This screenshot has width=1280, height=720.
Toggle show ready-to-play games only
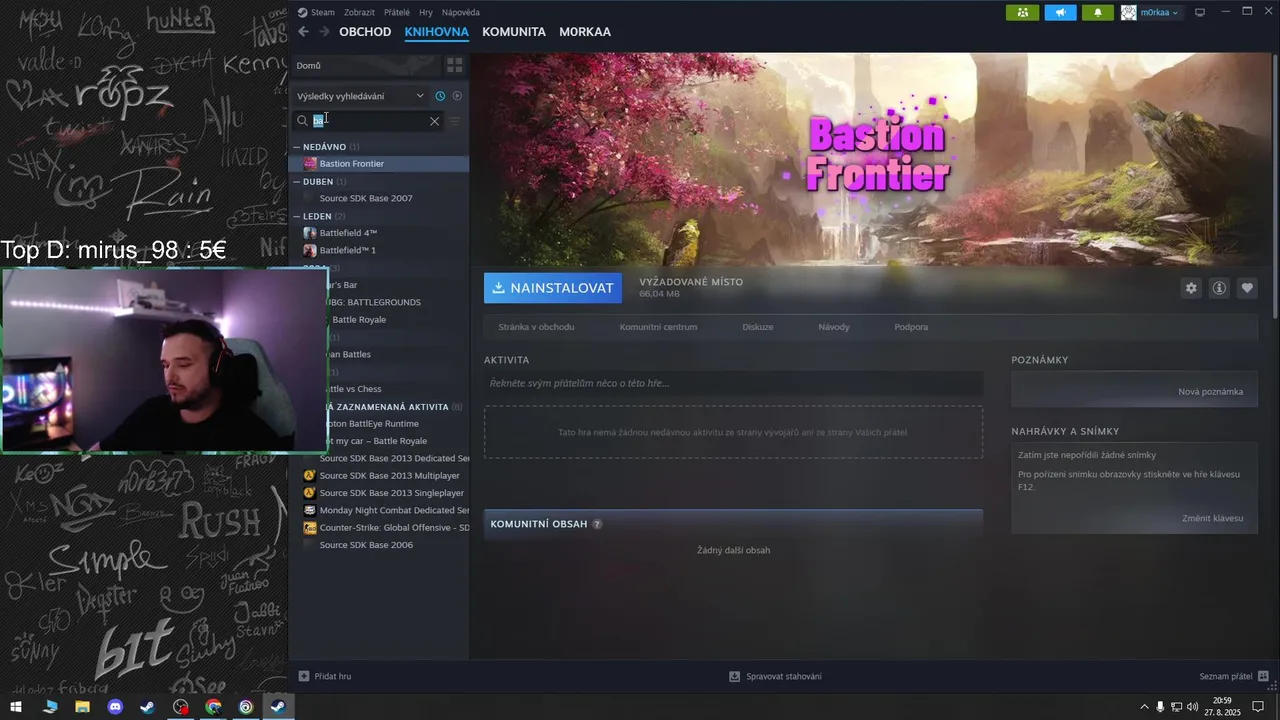(457, 96)
